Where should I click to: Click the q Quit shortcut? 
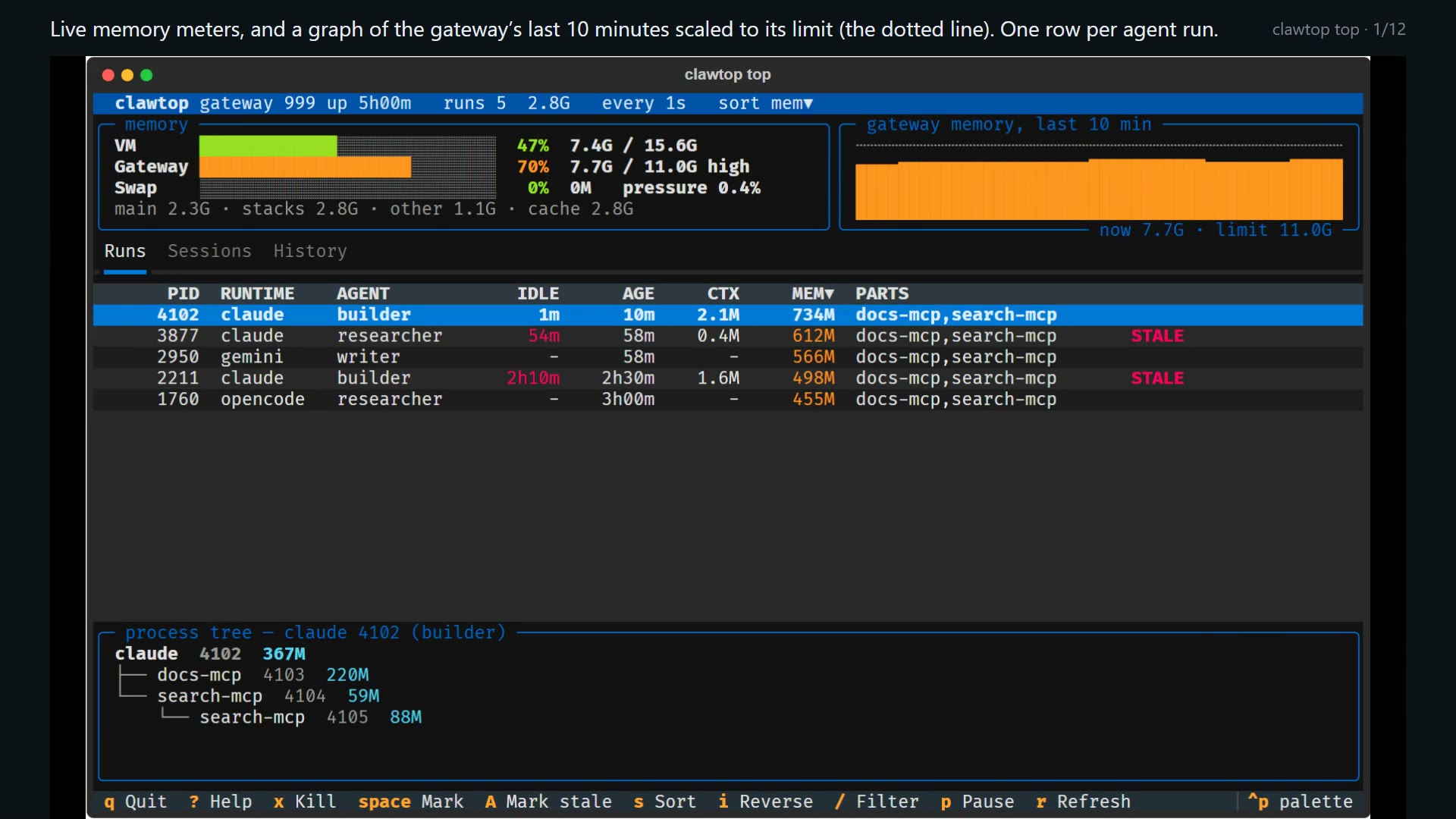click(x=135, y=802)
